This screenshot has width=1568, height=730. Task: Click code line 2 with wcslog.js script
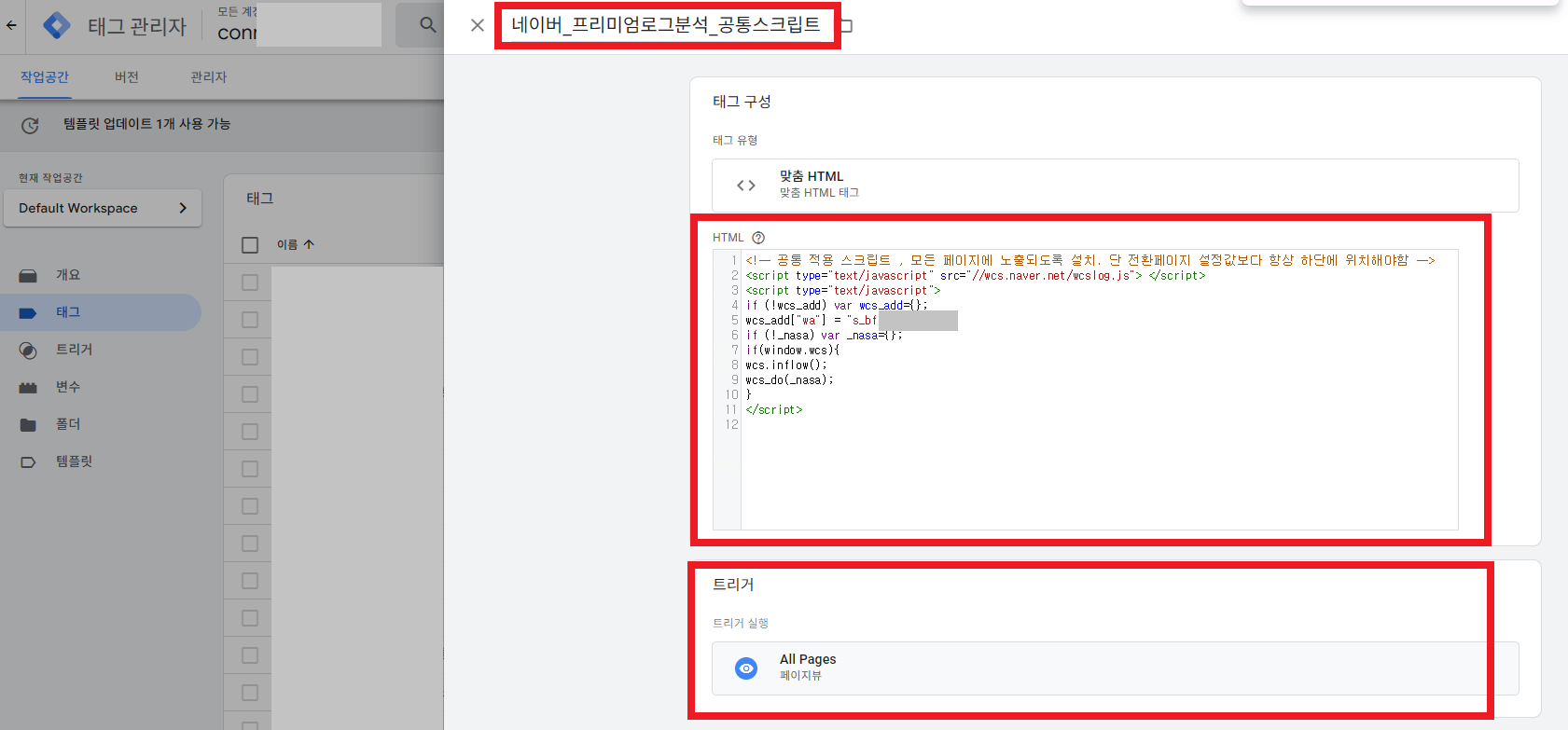pos(976,276)
